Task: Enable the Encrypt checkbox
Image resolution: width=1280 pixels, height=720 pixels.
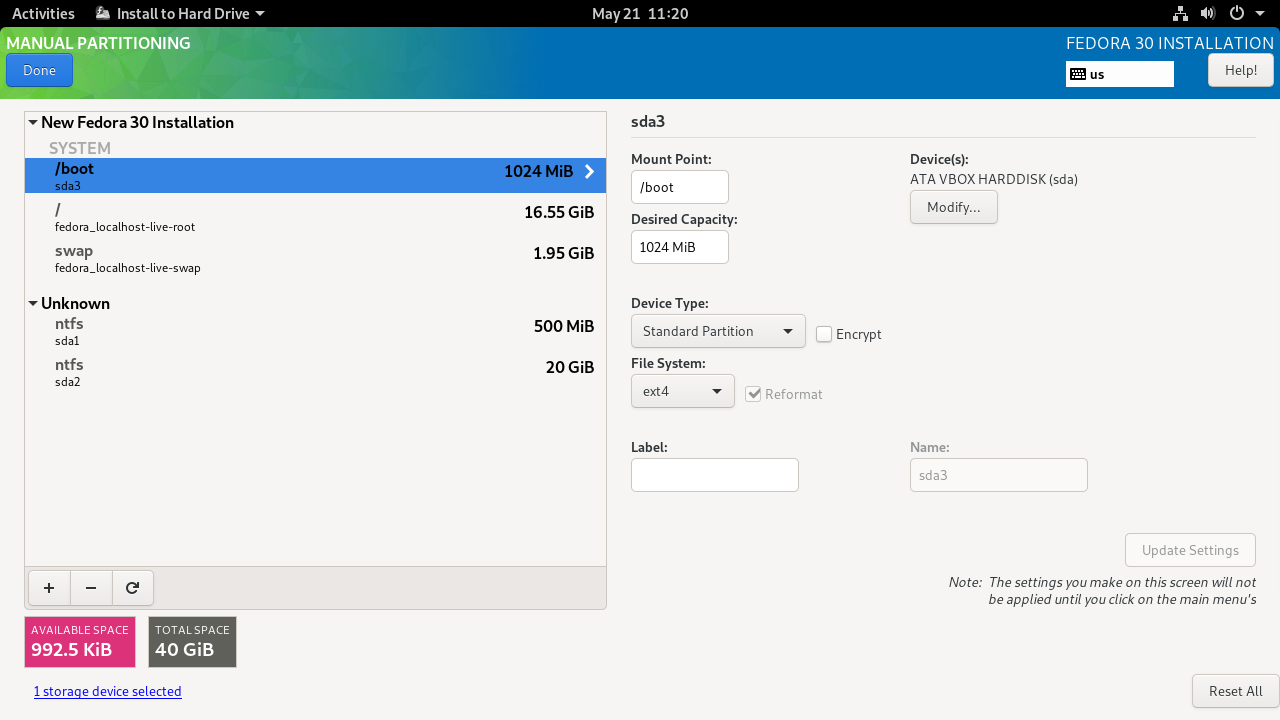Action: click(x=824, y=334)
